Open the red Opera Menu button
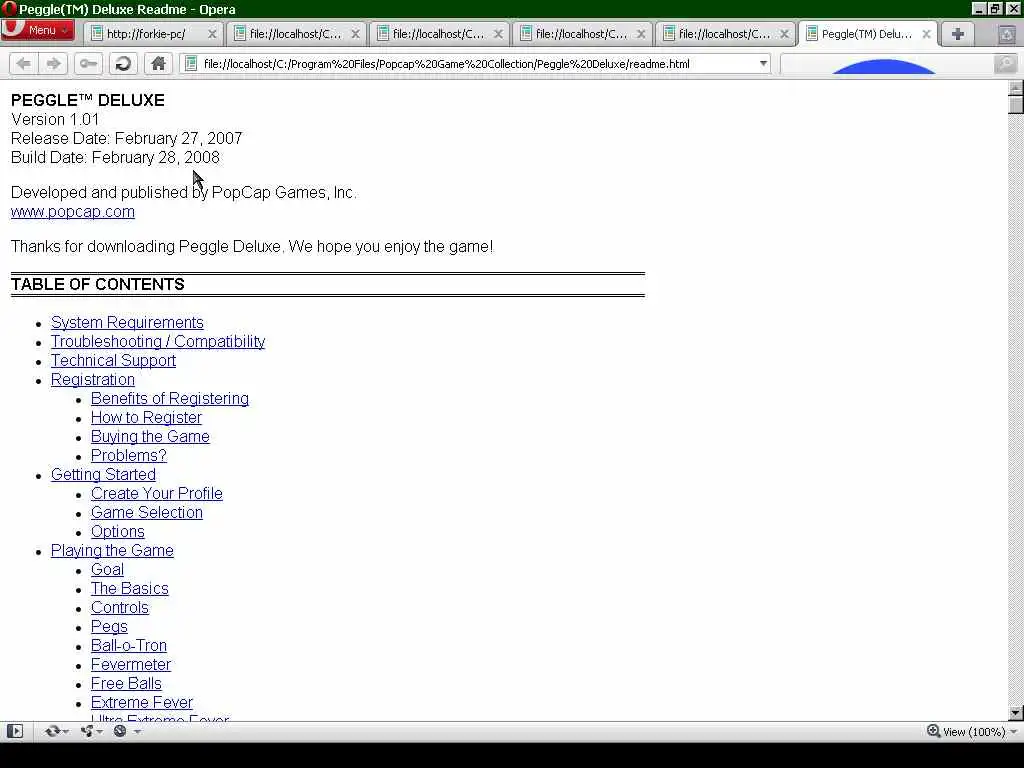The image size is (1024, 768). [x=37, y=31]
